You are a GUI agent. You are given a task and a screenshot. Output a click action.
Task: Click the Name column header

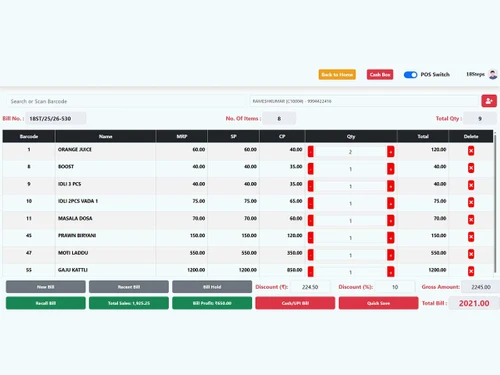click(105, 136)
